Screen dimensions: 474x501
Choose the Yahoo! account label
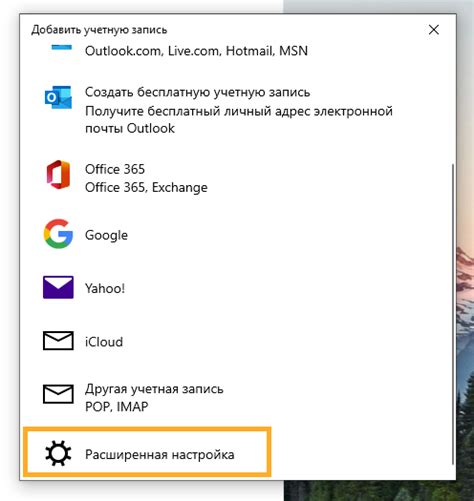click(105, 288)
